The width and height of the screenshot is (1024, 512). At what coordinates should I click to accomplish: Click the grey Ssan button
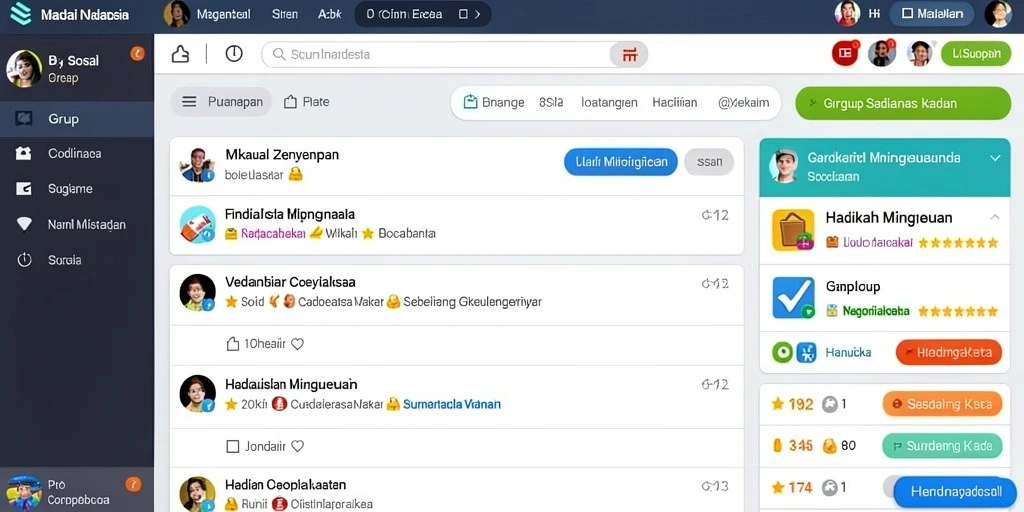point(709,161)
